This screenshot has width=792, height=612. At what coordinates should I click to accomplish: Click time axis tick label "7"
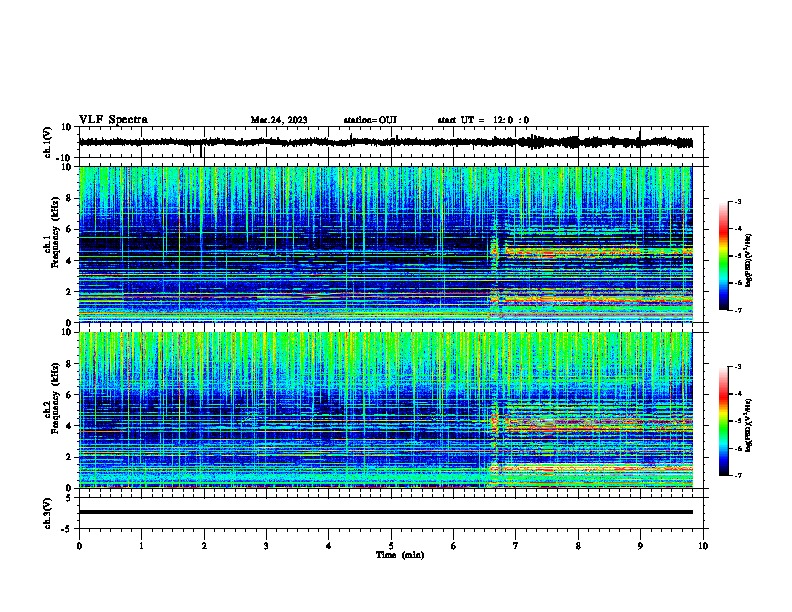pos(516,546)
